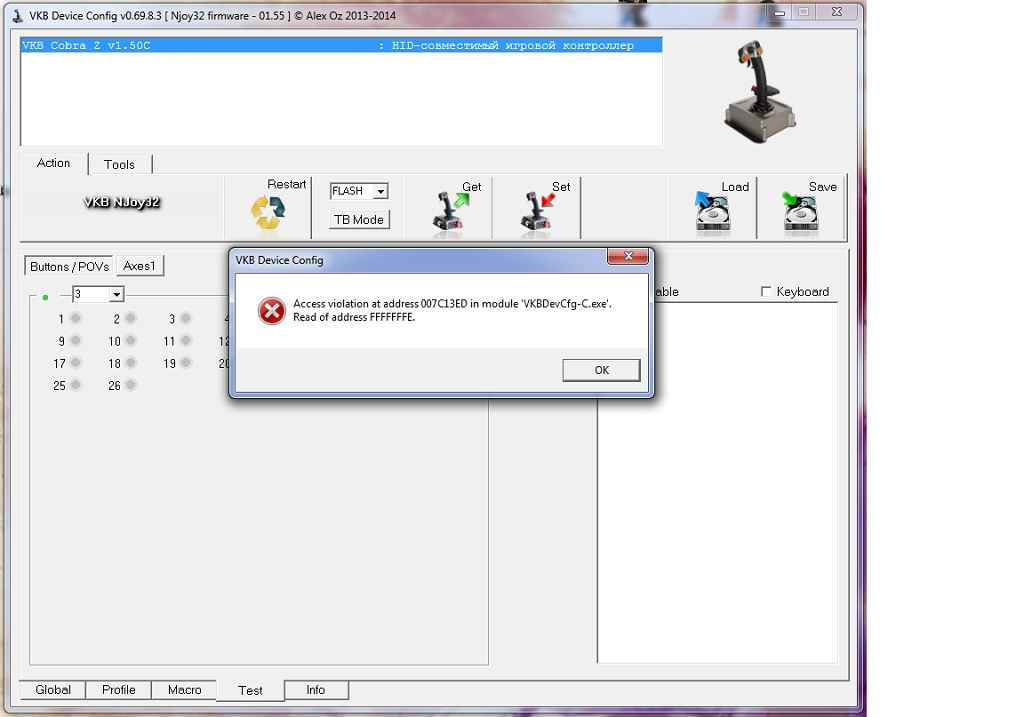Enable the Keyboard checkbox
1024x717 pixels.
tap(766, 291)
